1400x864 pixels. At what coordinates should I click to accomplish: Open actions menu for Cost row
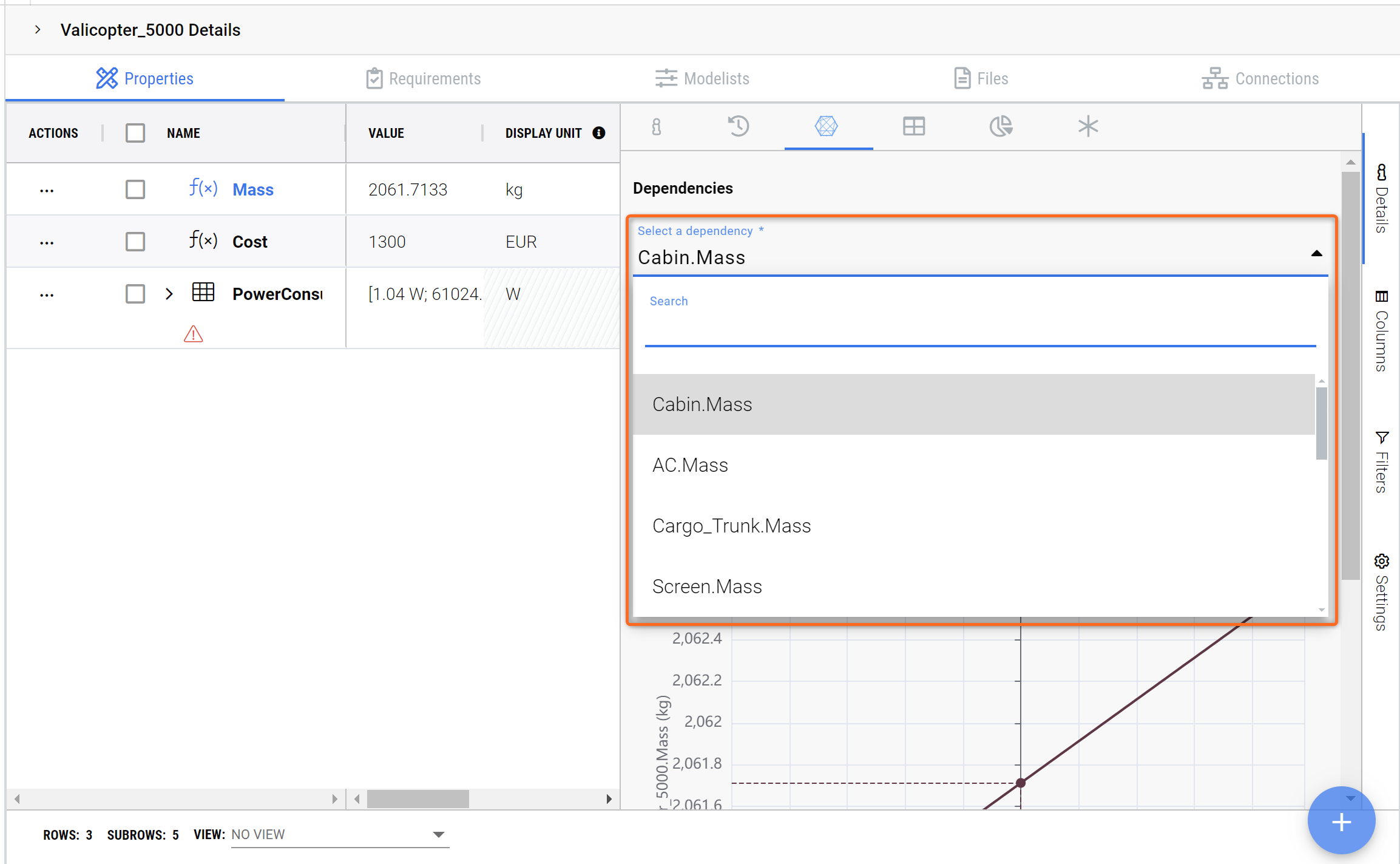tap(47, 243)
